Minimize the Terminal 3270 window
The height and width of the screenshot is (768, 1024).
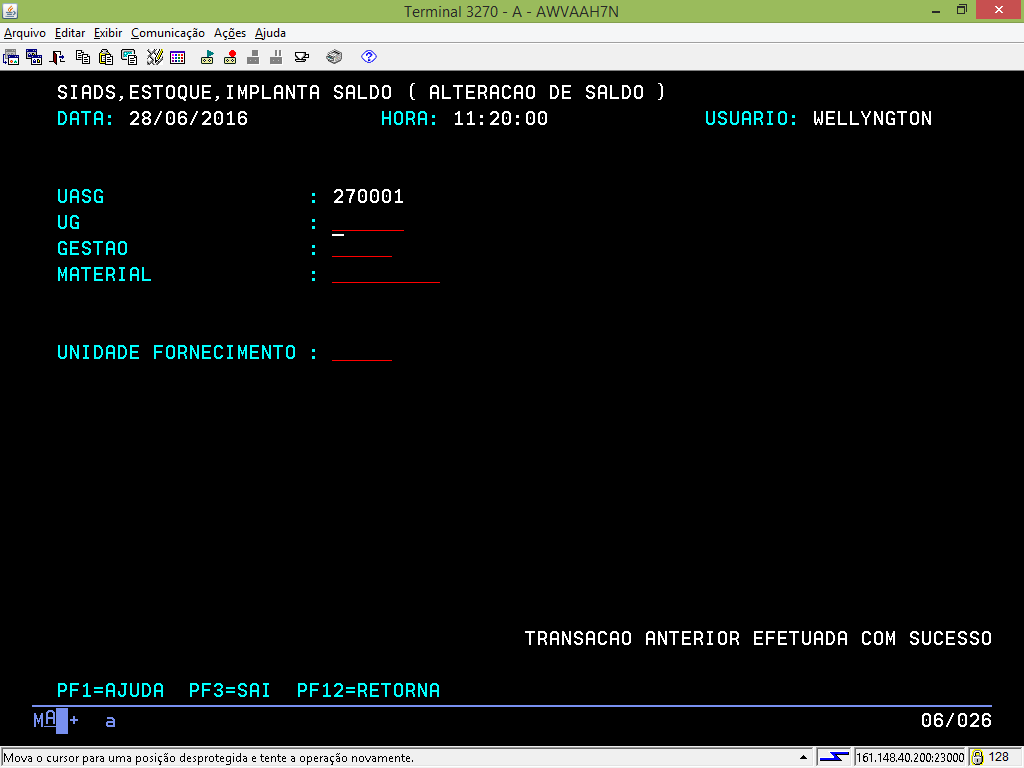coord(936,10)
